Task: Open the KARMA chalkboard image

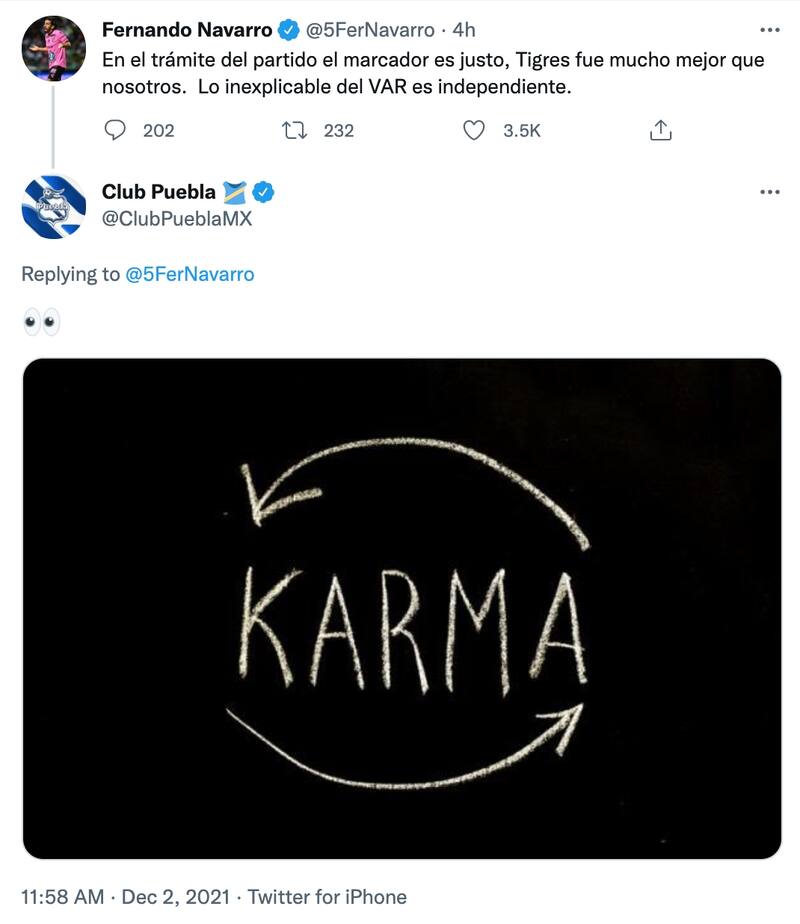Action: (401, 608)
